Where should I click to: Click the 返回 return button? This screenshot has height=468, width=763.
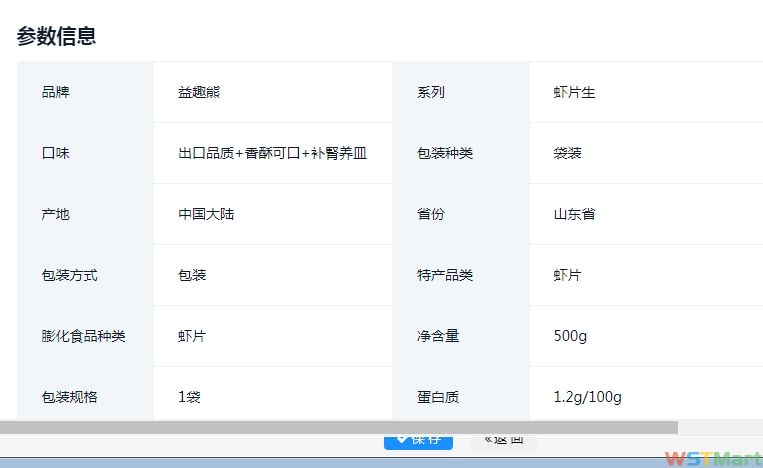coord(503,441)
